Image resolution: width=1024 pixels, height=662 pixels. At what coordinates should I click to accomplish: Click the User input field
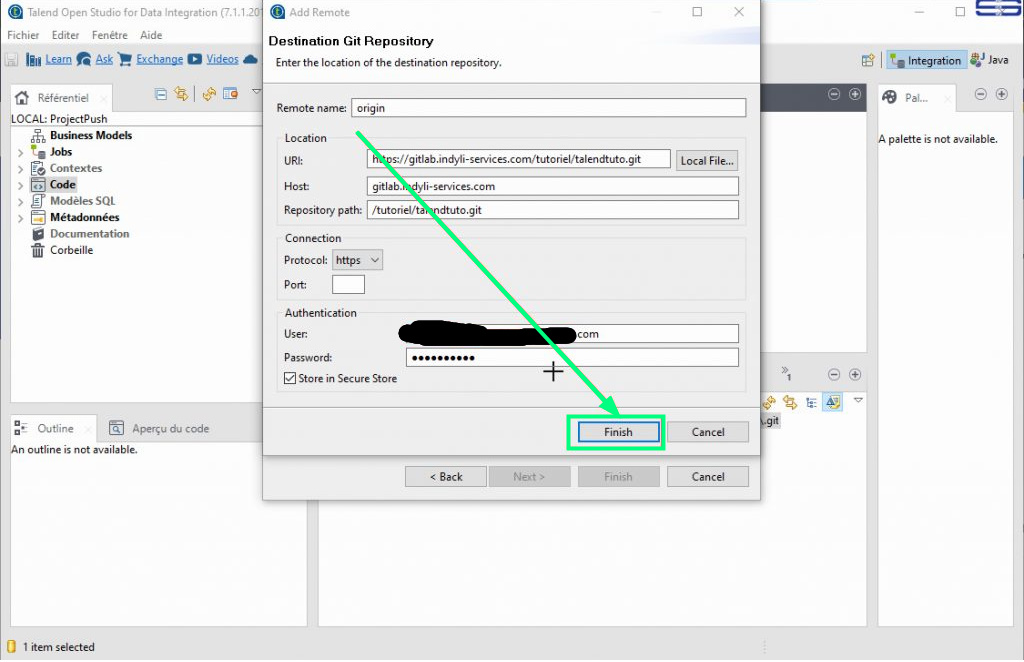572,334
